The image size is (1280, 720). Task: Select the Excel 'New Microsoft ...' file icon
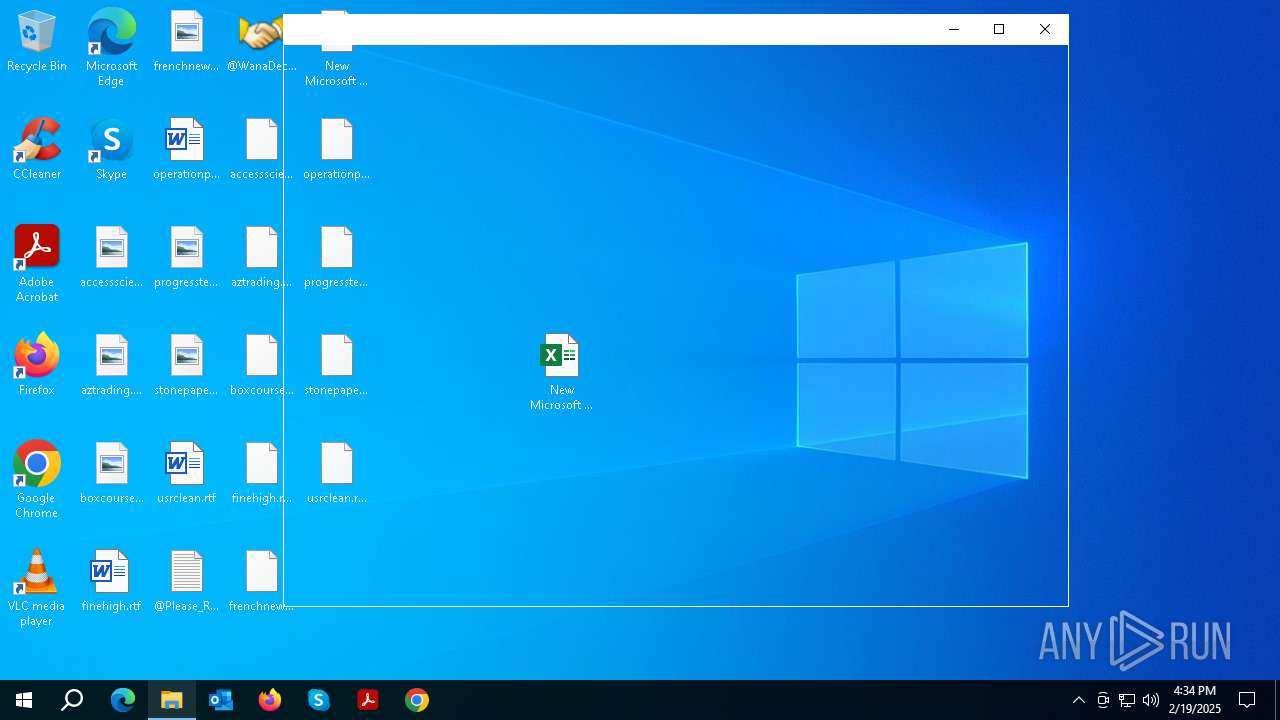pyautogui.click(x=561, y=372)
